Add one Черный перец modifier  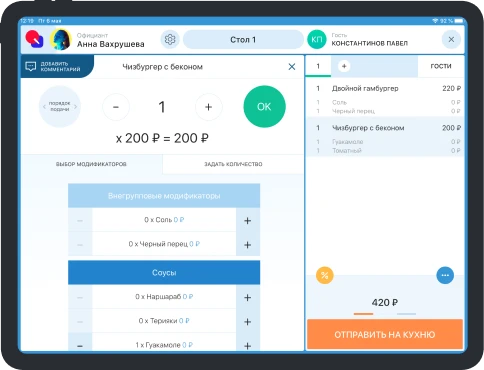click(248, 245)
